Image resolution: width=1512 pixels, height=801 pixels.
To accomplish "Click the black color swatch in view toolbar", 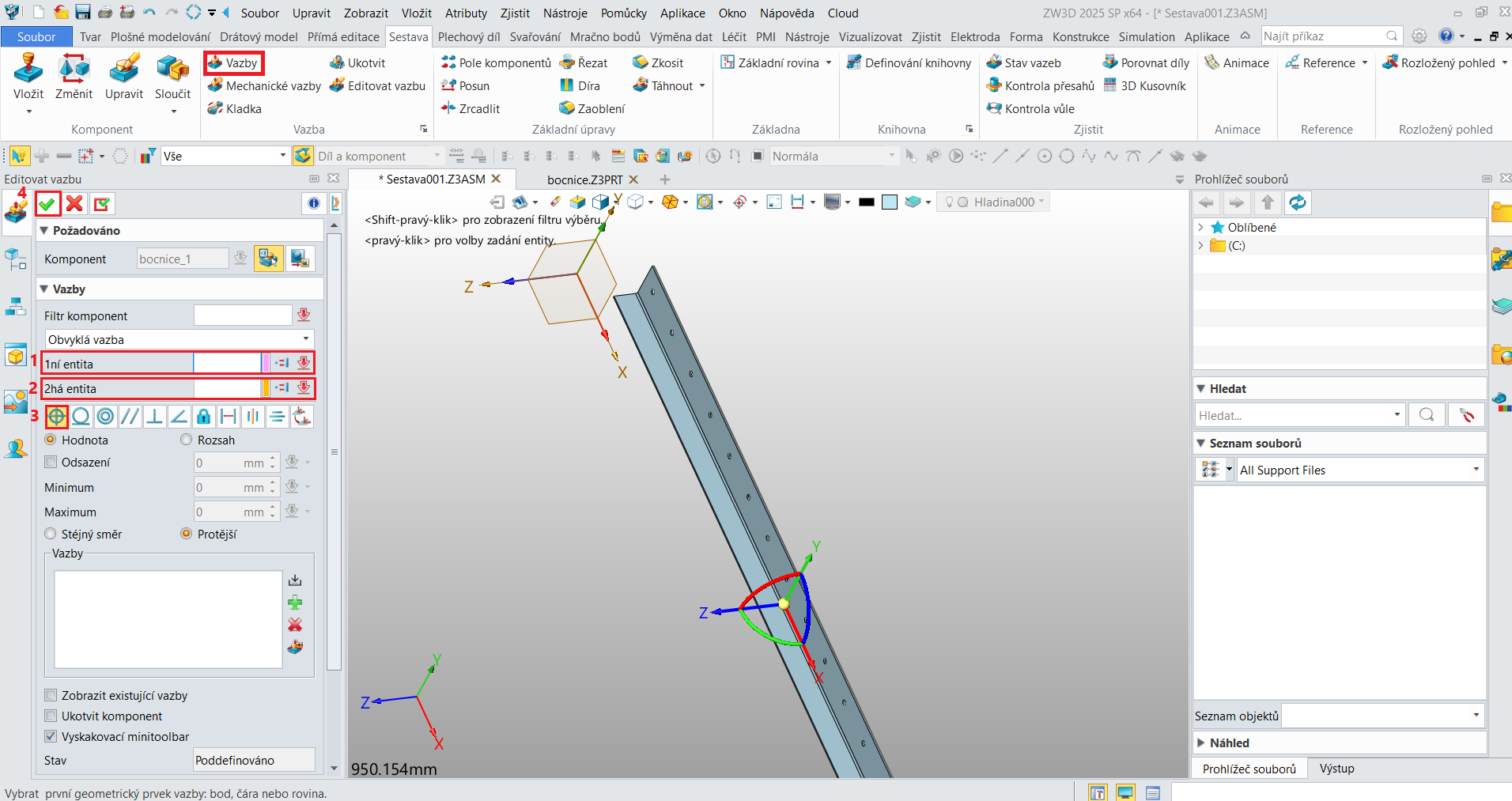I will [867, 202].
